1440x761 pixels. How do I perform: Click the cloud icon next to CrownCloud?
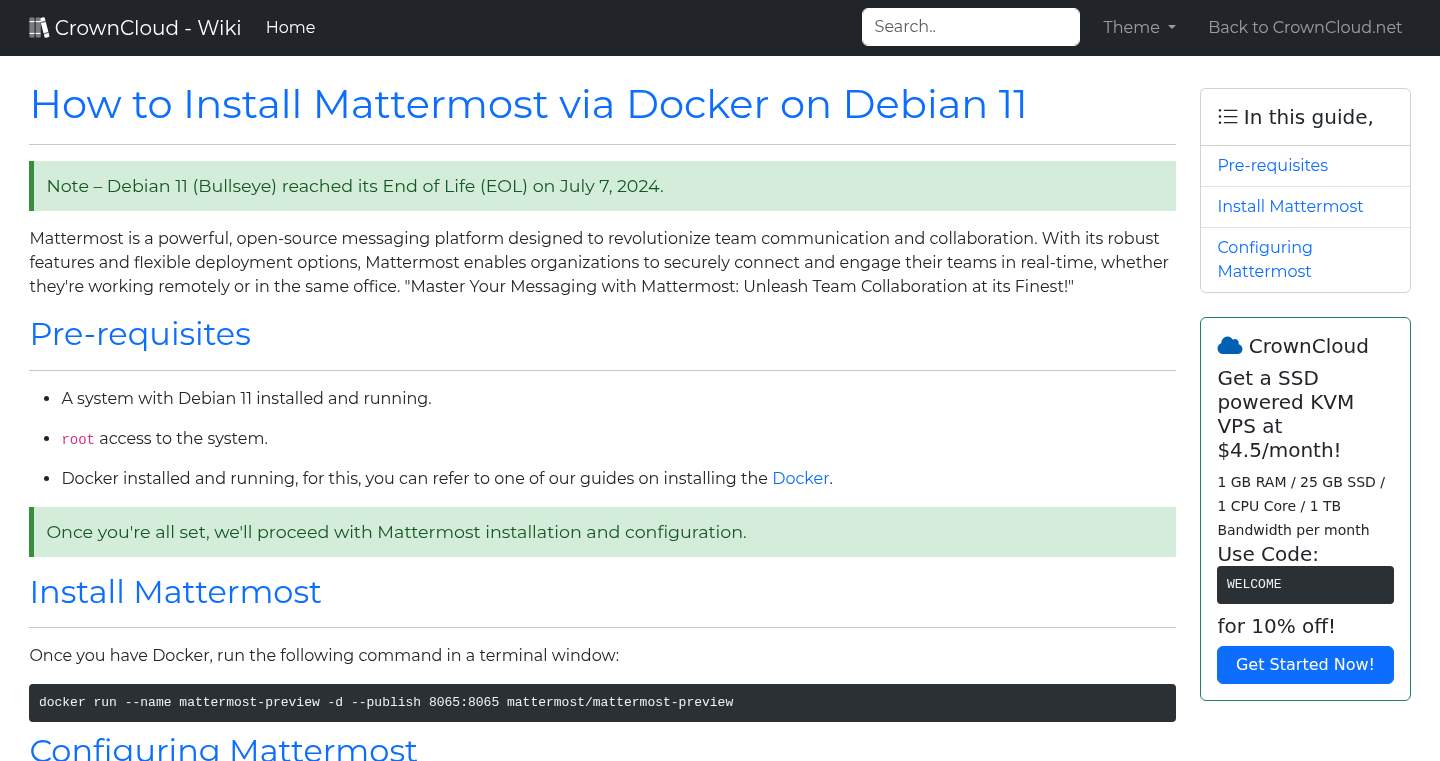tap(1230, 346)
